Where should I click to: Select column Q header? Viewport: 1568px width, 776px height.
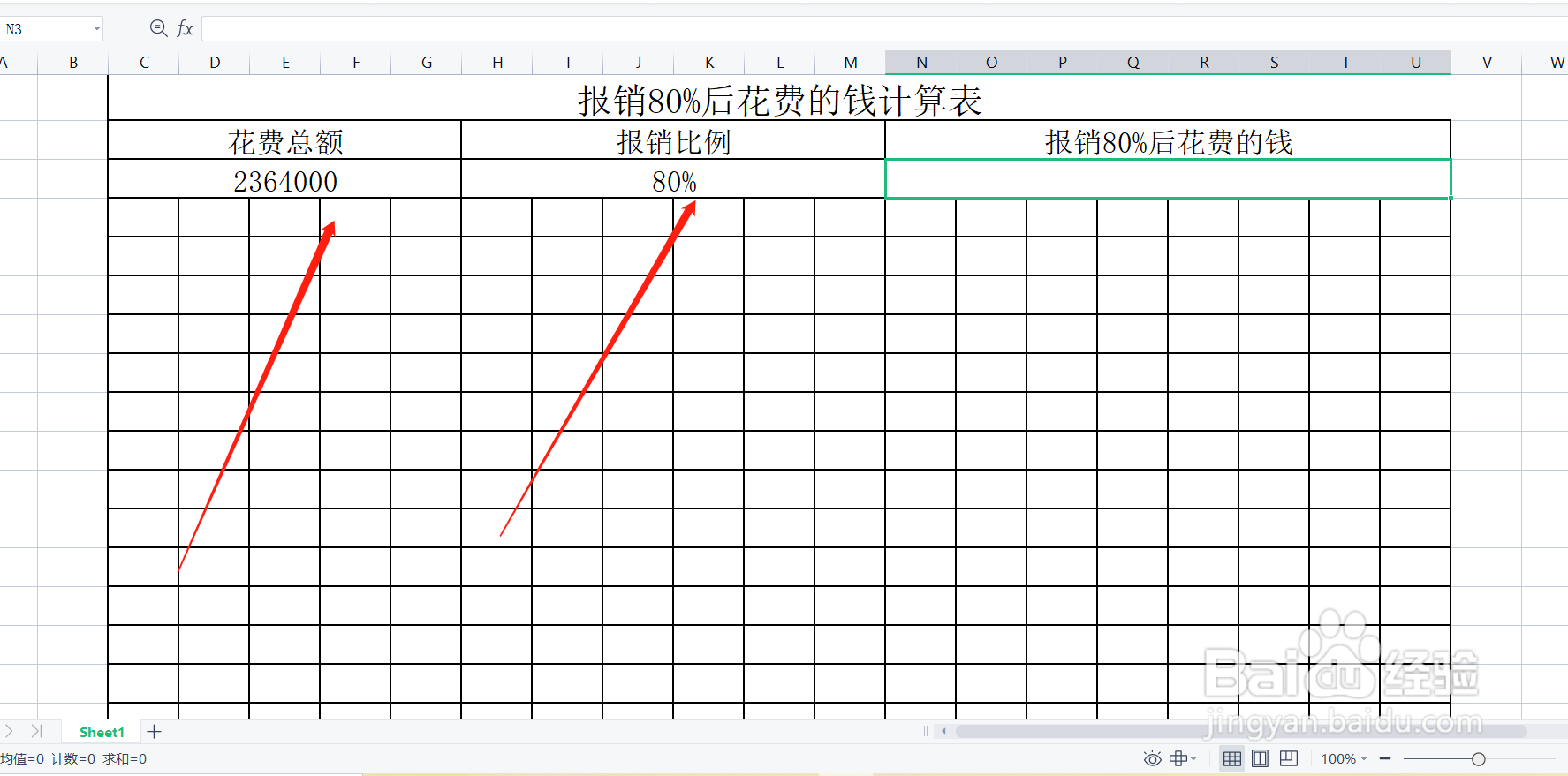(x=1133, y=62)
